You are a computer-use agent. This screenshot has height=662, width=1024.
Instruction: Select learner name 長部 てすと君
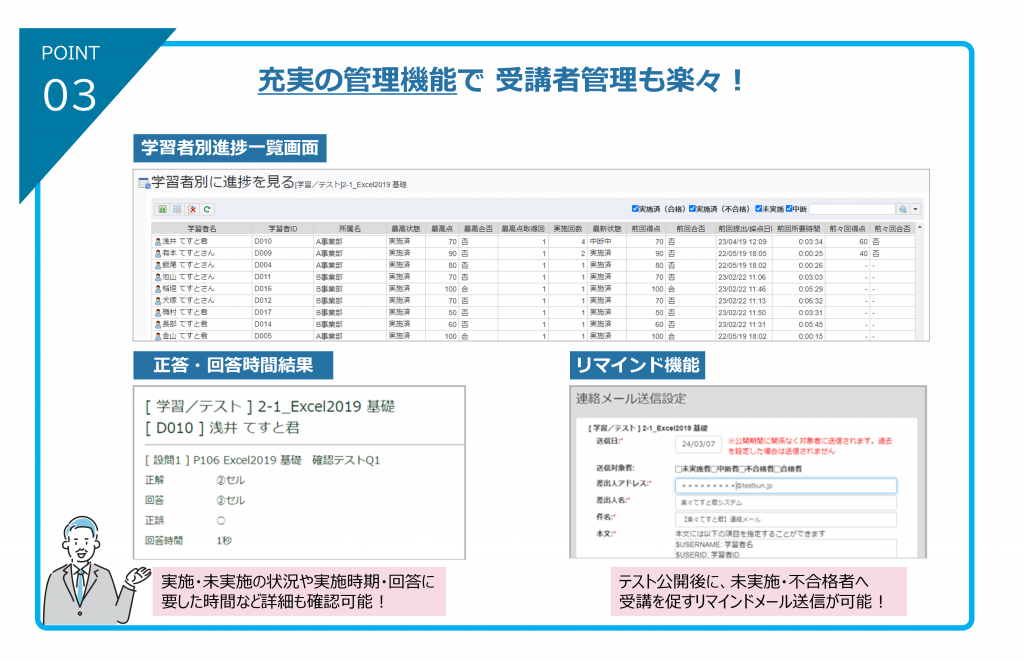pyautogui.click(x=185, y=324)
